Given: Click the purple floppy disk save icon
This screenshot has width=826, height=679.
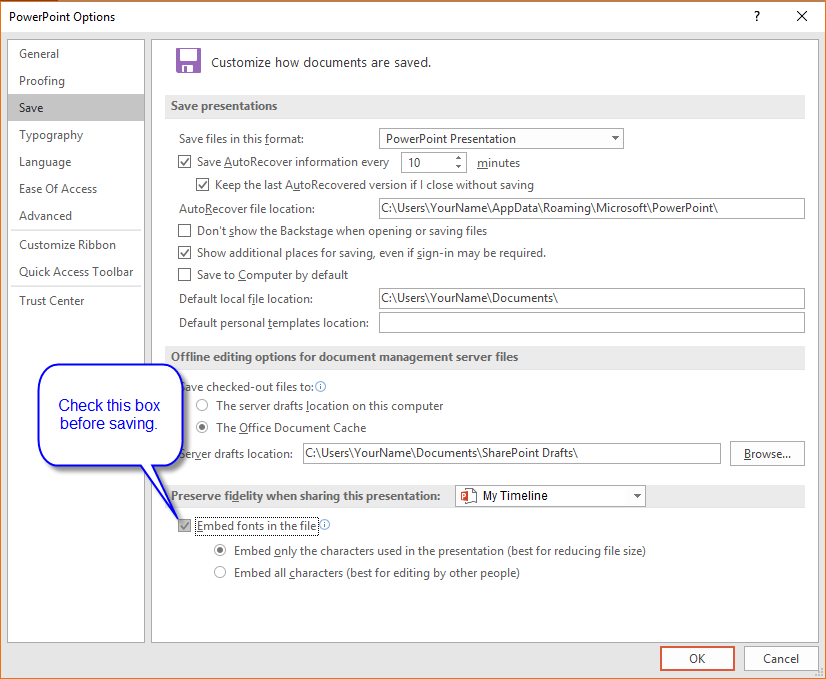Looking at the screenshot, I should pyautogui.click(x=188, y=61).
